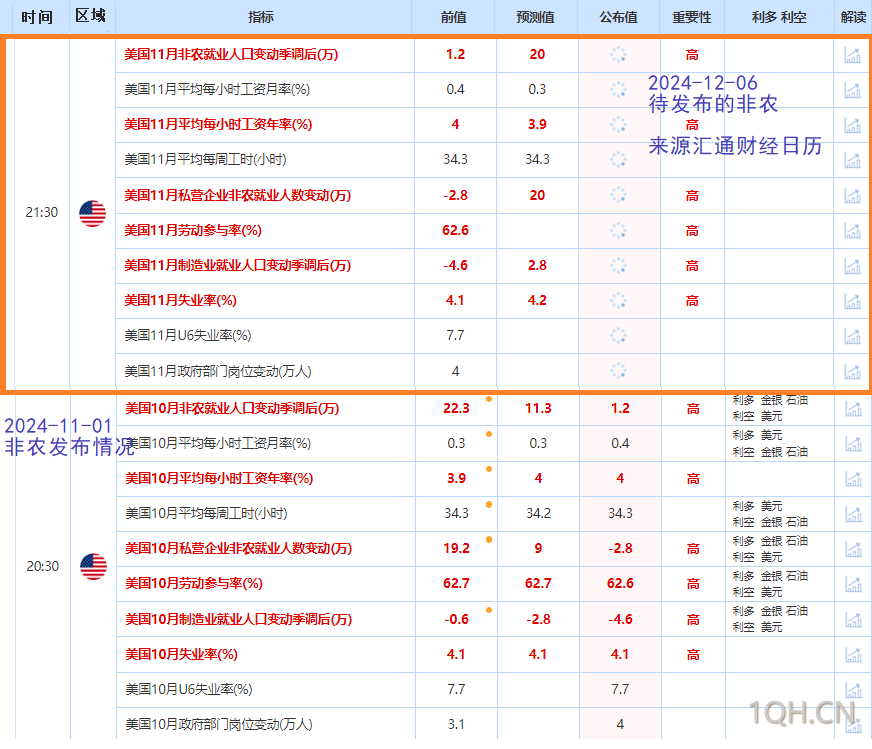
Task: Open chart icon for 美国10月U6失业率
Action: click(x=853, y=690)
